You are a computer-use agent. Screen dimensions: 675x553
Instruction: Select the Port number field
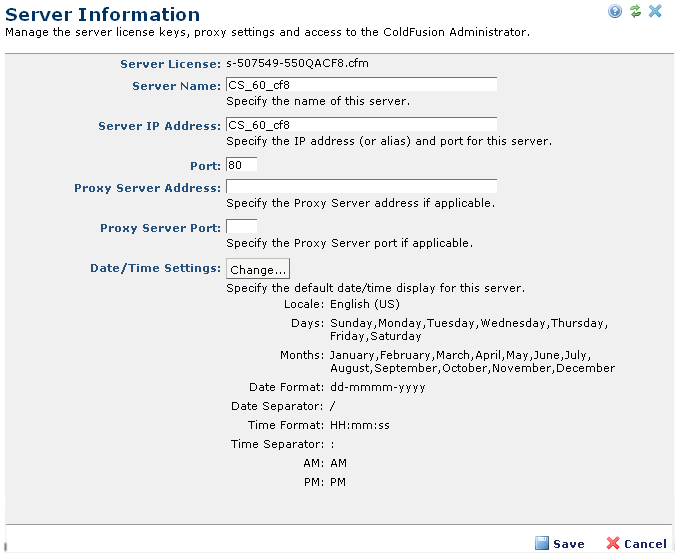pyautogui.click(x=241, y=164)
